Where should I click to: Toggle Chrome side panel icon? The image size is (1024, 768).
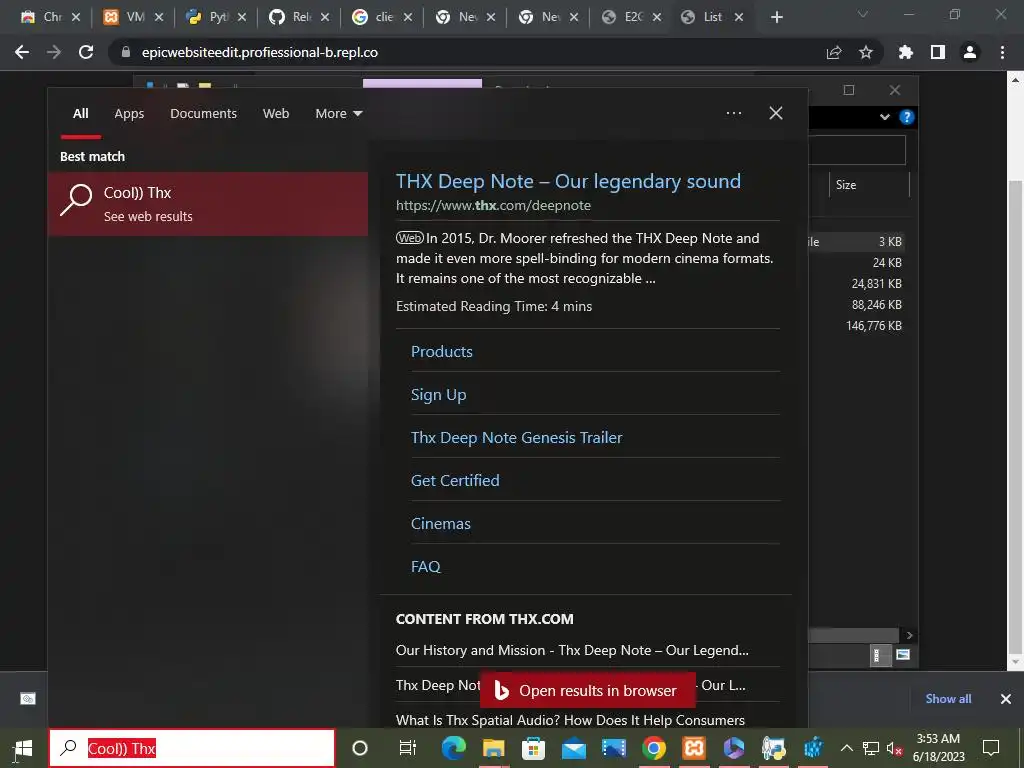click(x=938, y=52)
